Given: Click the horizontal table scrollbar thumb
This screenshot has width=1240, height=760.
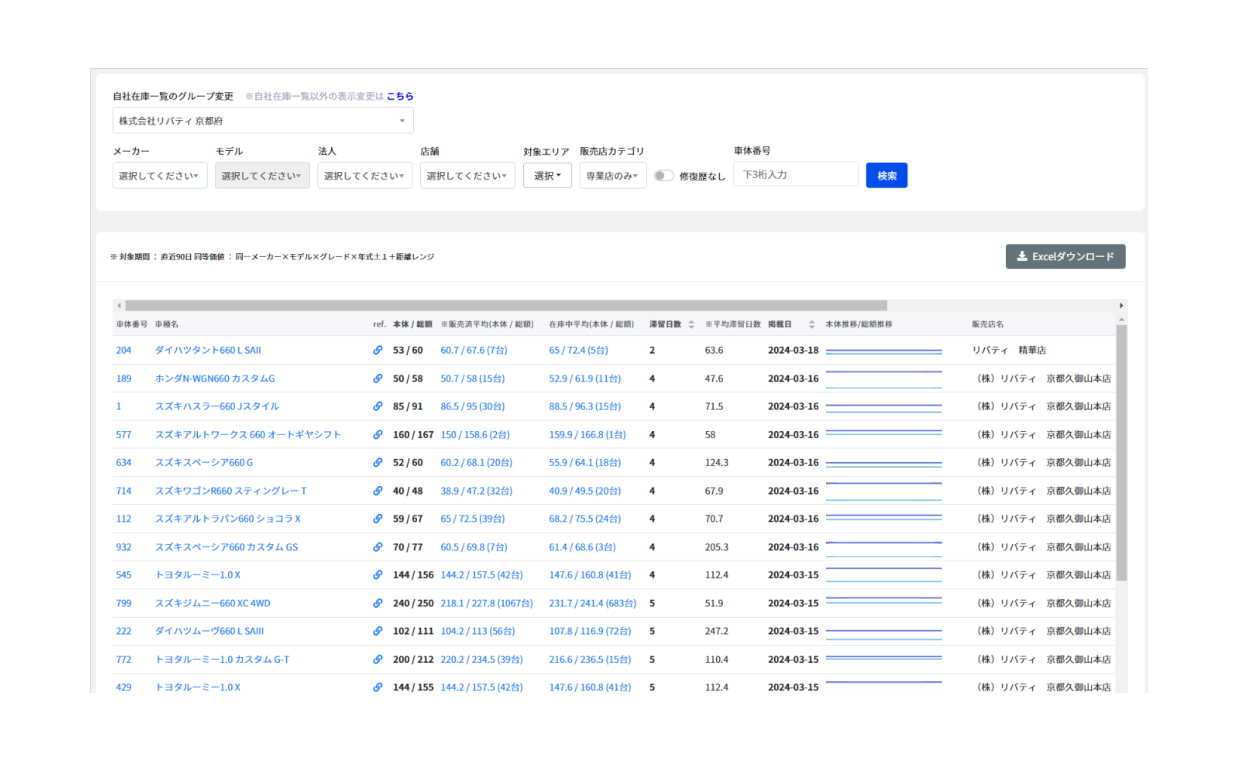Looking at the screenshot, I should point(506,305).
